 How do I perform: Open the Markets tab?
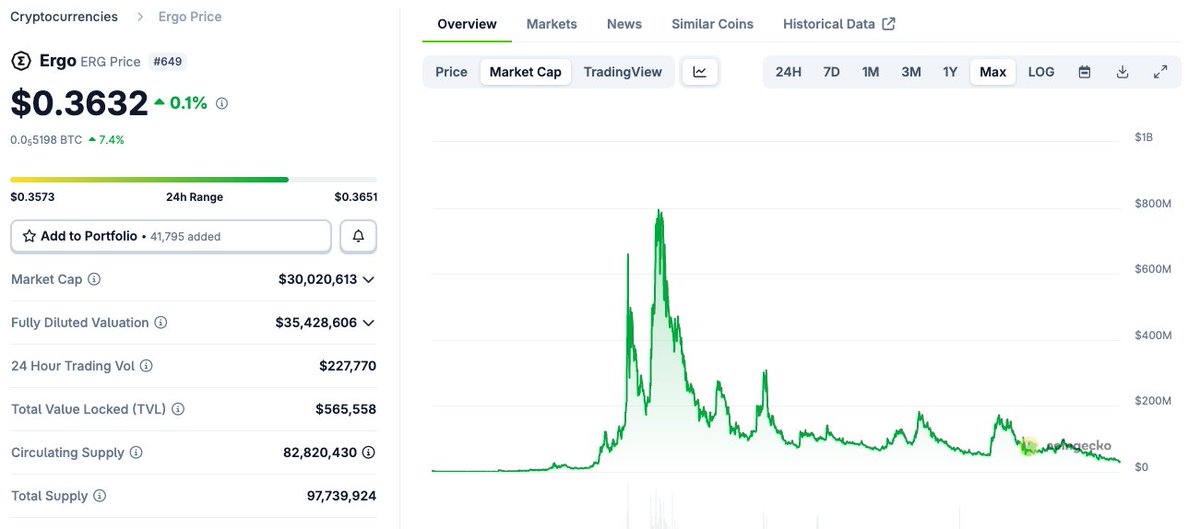coord(551,24)
